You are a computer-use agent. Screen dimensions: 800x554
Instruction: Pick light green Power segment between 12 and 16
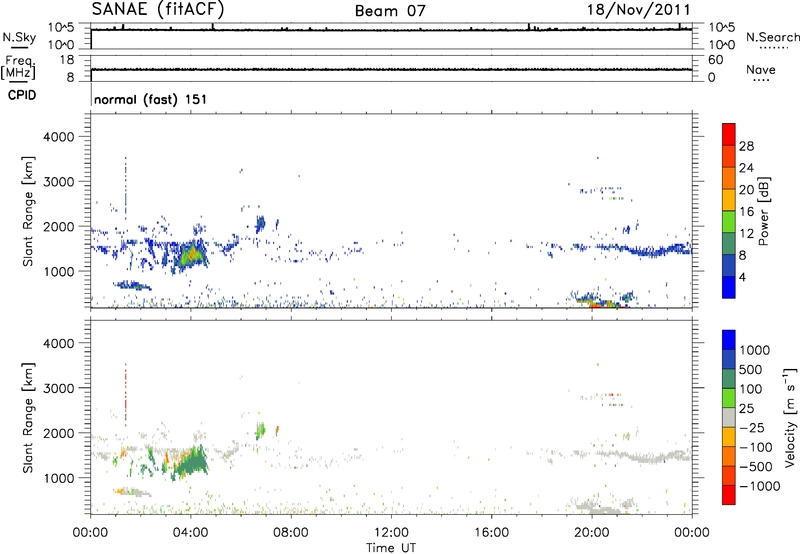pyautogui.click(x=729, y=221)
